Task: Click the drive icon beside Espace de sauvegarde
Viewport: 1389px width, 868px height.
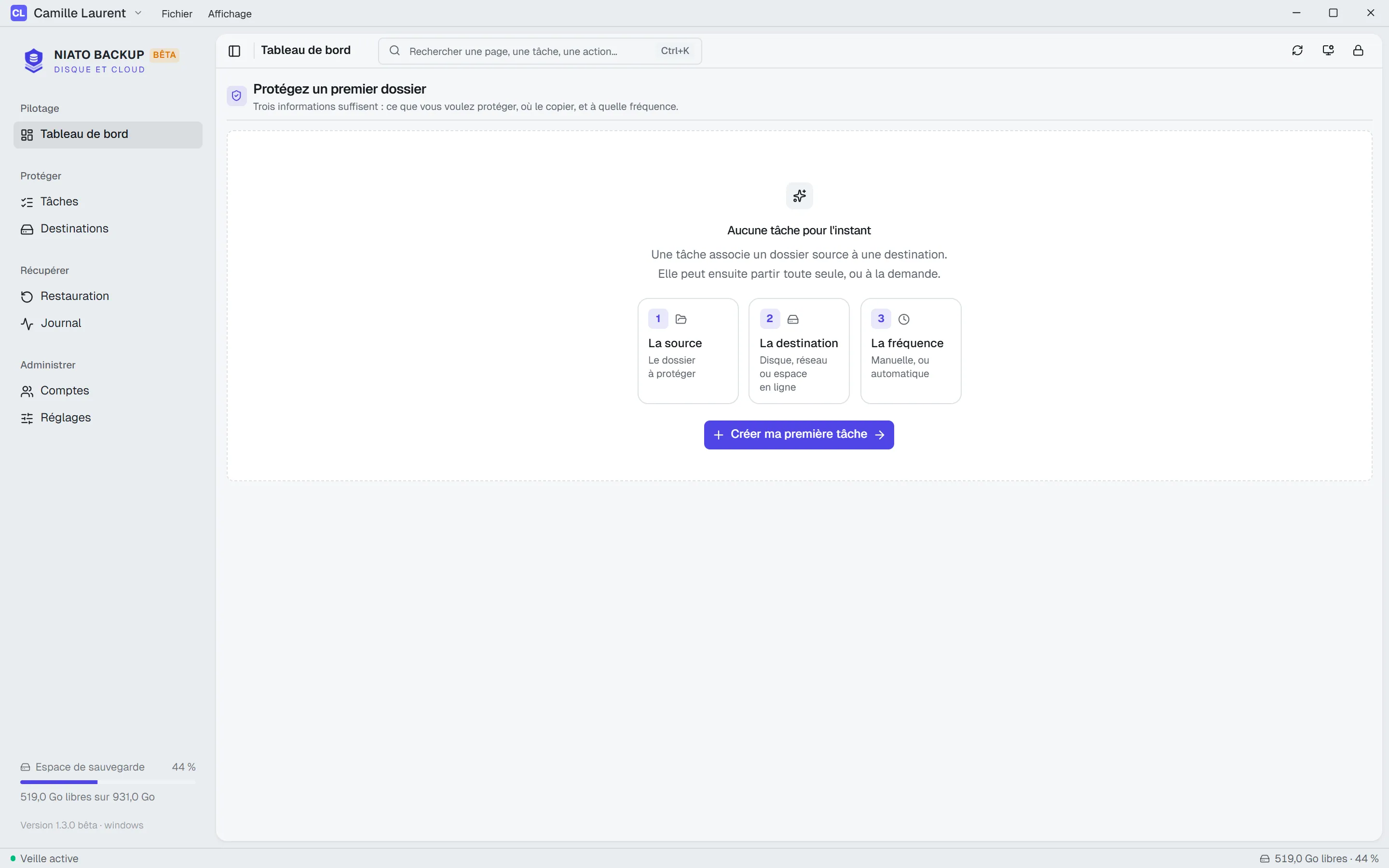Action: [x=25, y=768]
